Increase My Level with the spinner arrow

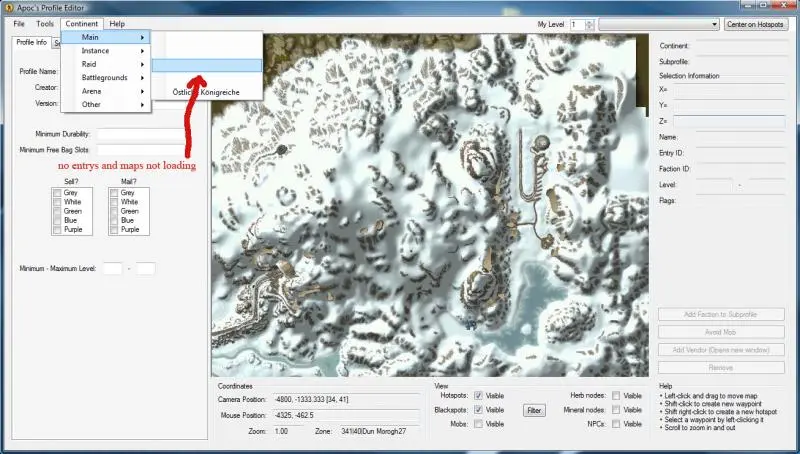coord(589,21)
